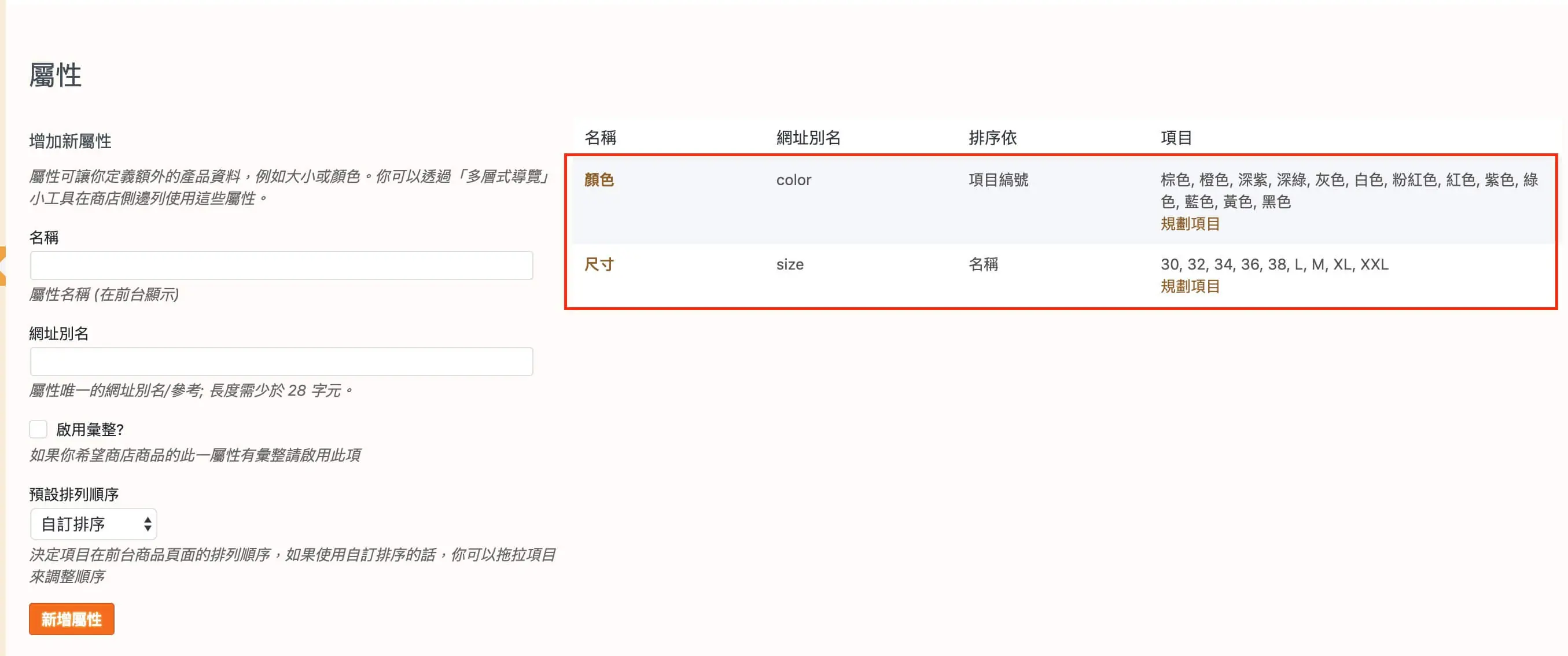Image resolution: width=1568 pixels, height=656 pixels.
Task: Click the 屬性名稱 (在前台顯示) hint text
Action: coord(104,294)
